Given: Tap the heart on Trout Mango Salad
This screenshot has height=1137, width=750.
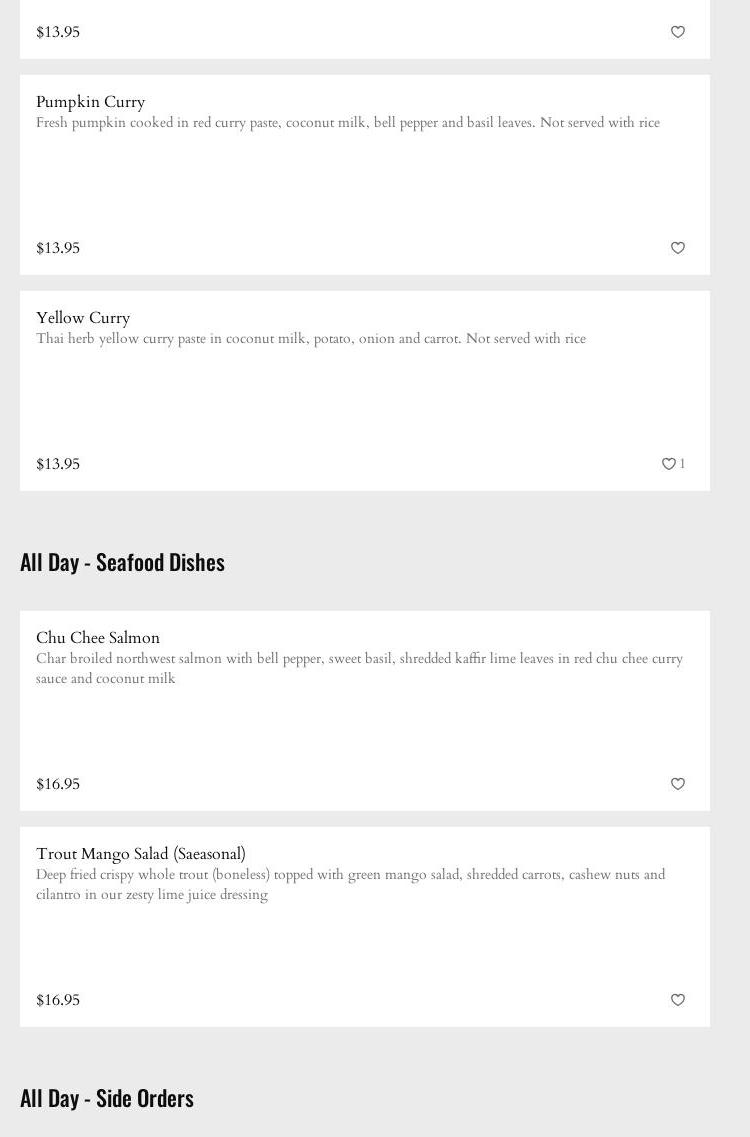Looking at the screenshot, I should point(678,1000).
